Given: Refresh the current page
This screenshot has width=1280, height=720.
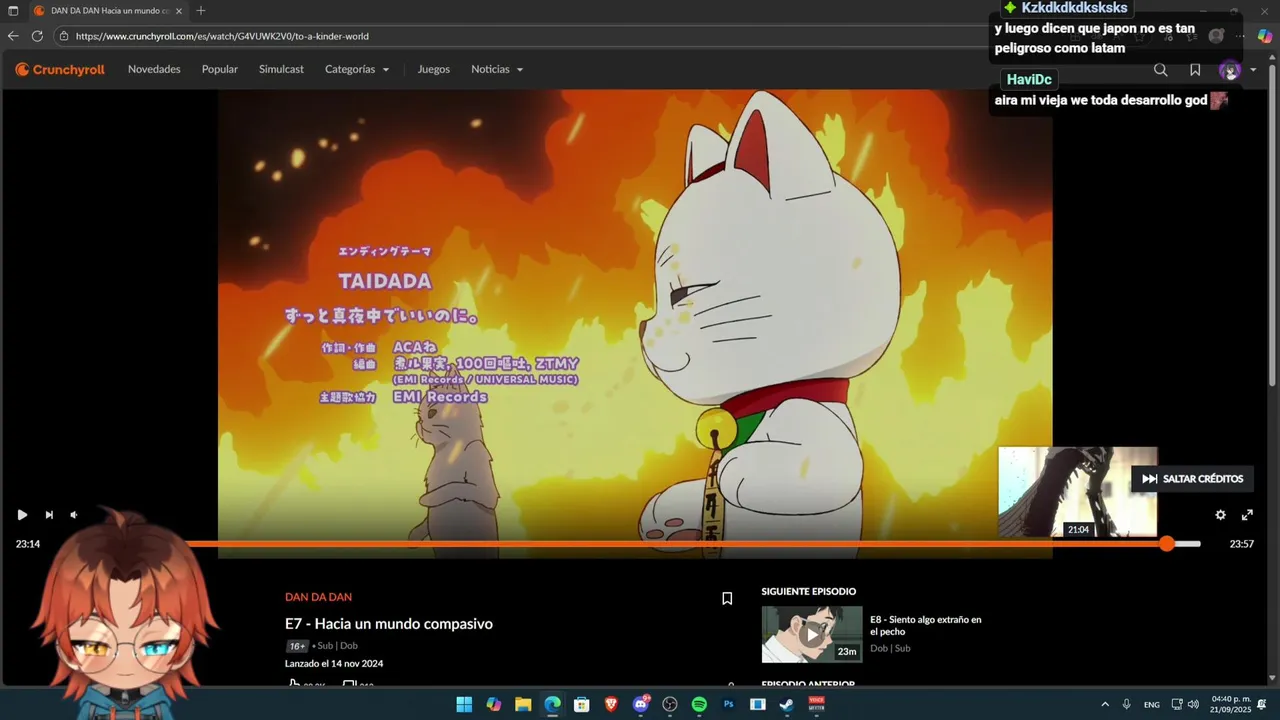Looking at the screenshot, I should [37, 36].
